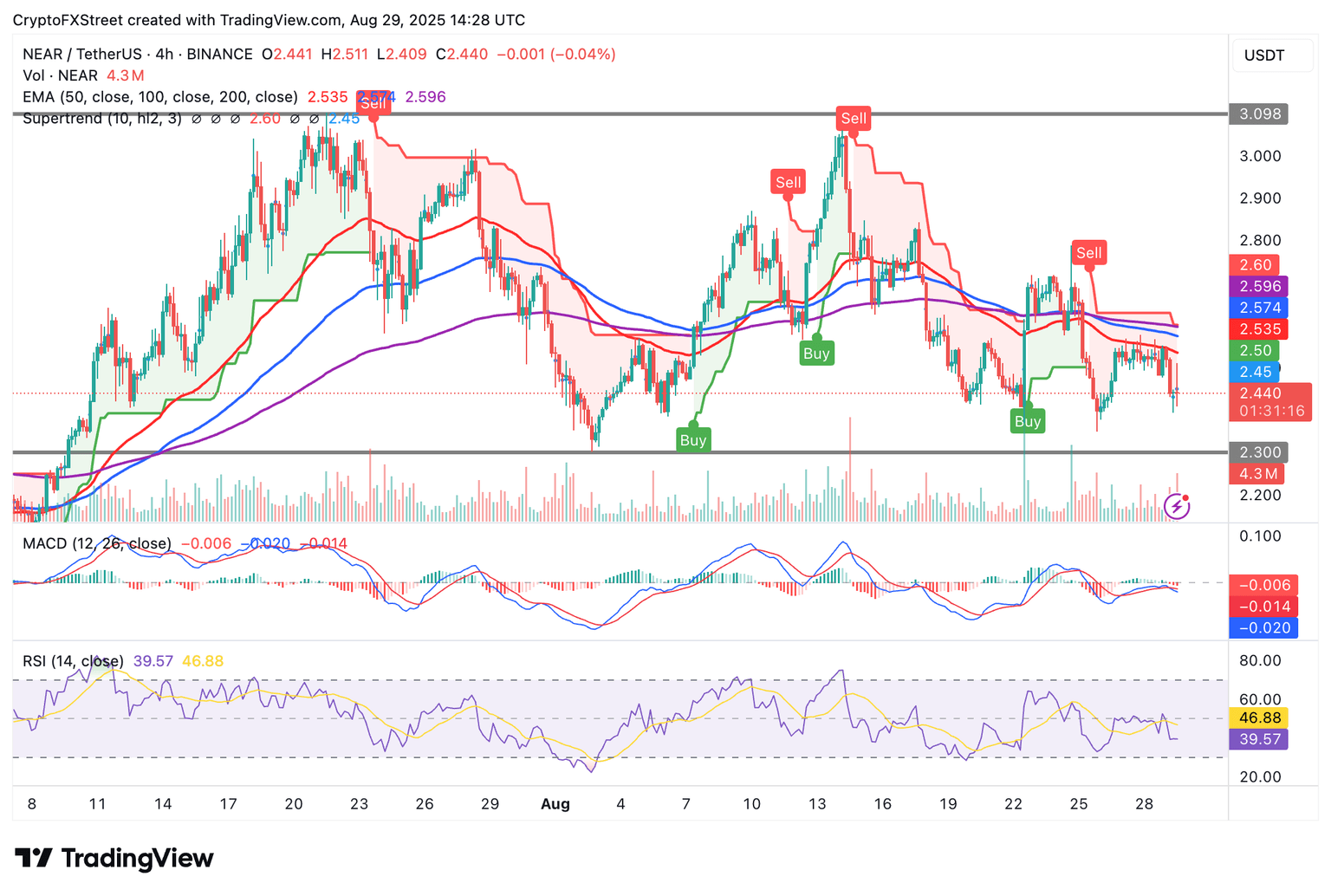The image size is (1331, 896).
Task: Open the USDT currency selector
Action: 1264,55
